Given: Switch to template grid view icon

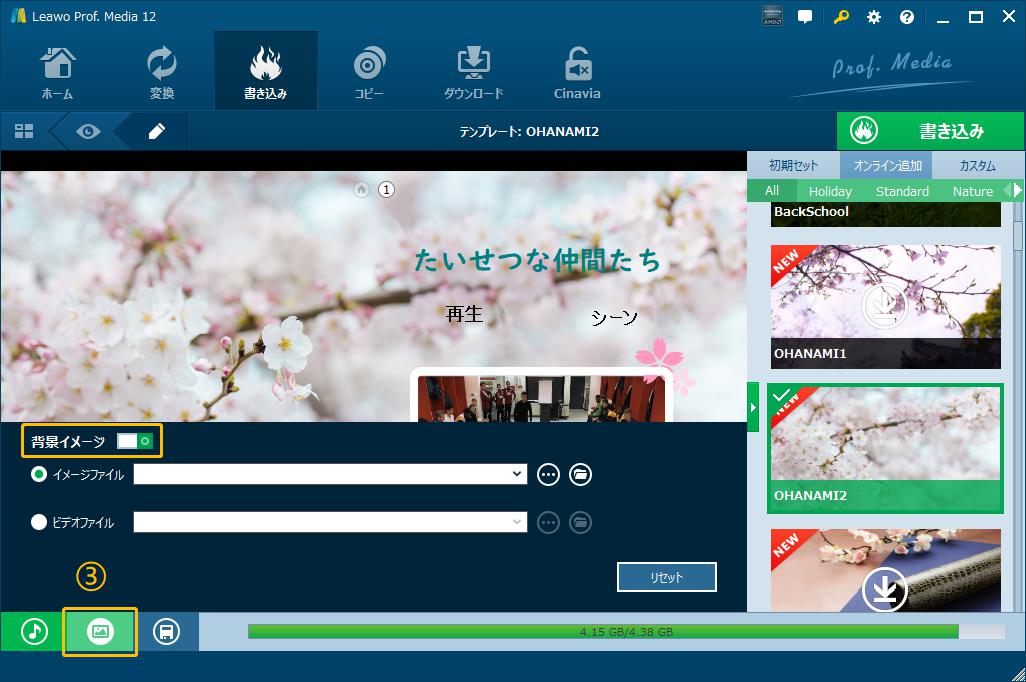Looking at the screenshot, I should [24, 132].
